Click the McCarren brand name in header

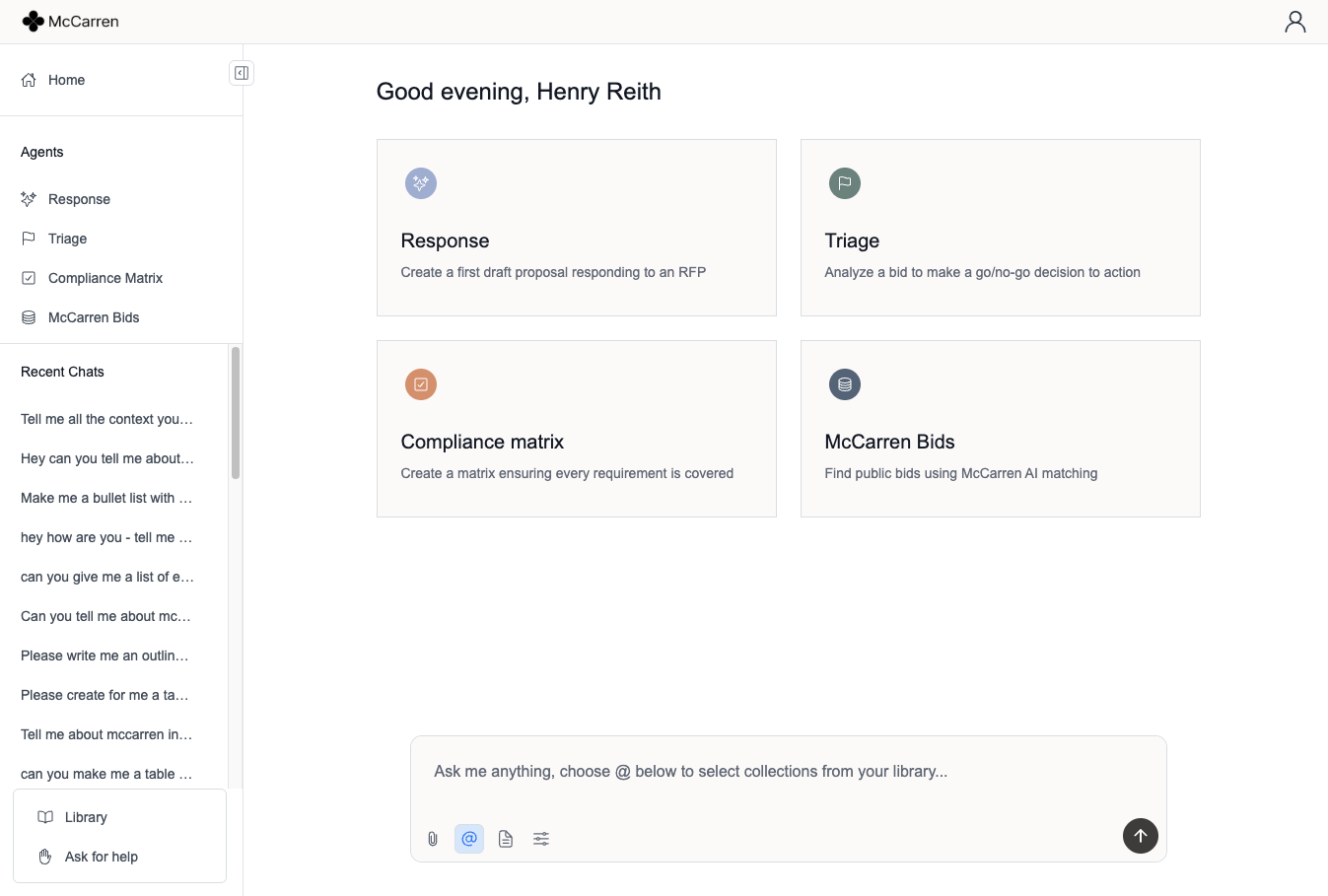(84, 22)
